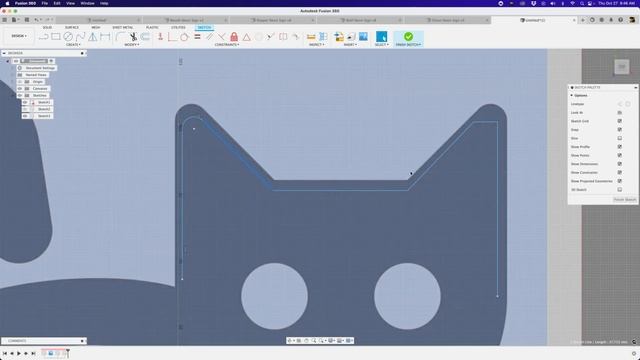Click the ViewCube in the corner
640x360 pixels.
pos(622,67)
